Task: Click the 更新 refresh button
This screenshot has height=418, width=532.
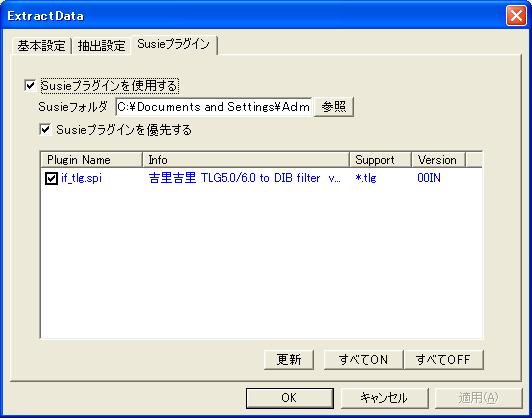Action: [x=289, y=359]
